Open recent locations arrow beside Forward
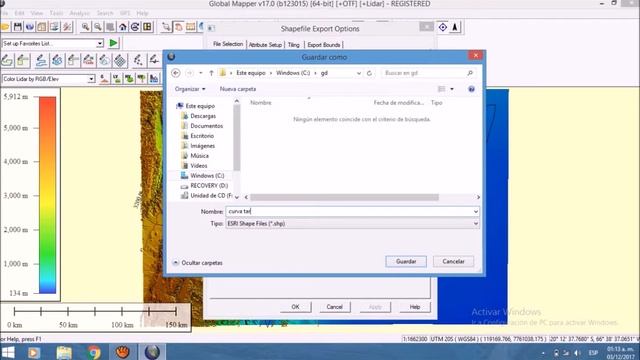Image resolution: width=640 pixels, height=360 pixels. tap(201, 73)
